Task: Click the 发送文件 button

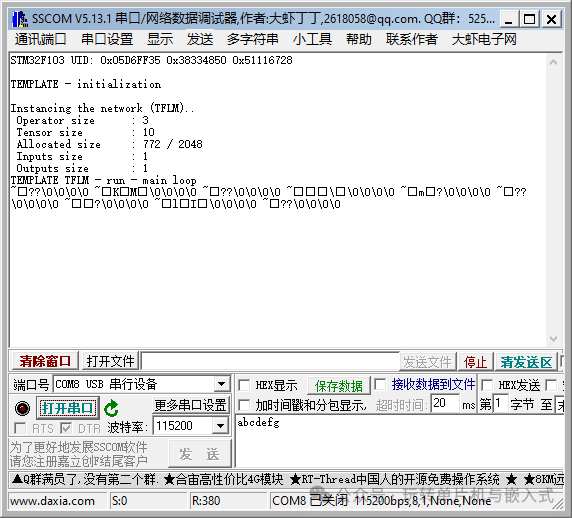Action: (x=428, y=362)
